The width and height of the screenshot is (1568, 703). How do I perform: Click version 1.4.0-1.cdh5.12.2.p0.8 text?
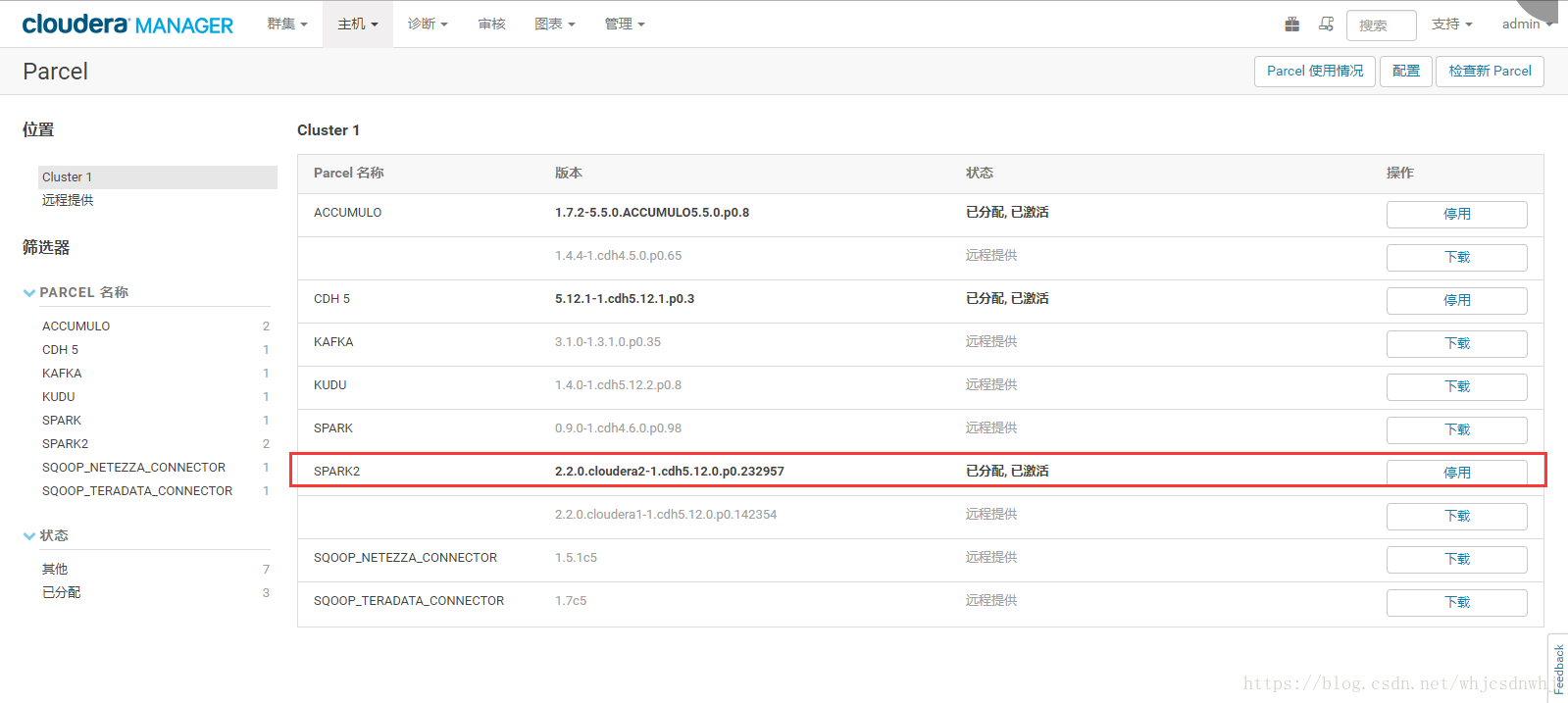tap(618, 385)
